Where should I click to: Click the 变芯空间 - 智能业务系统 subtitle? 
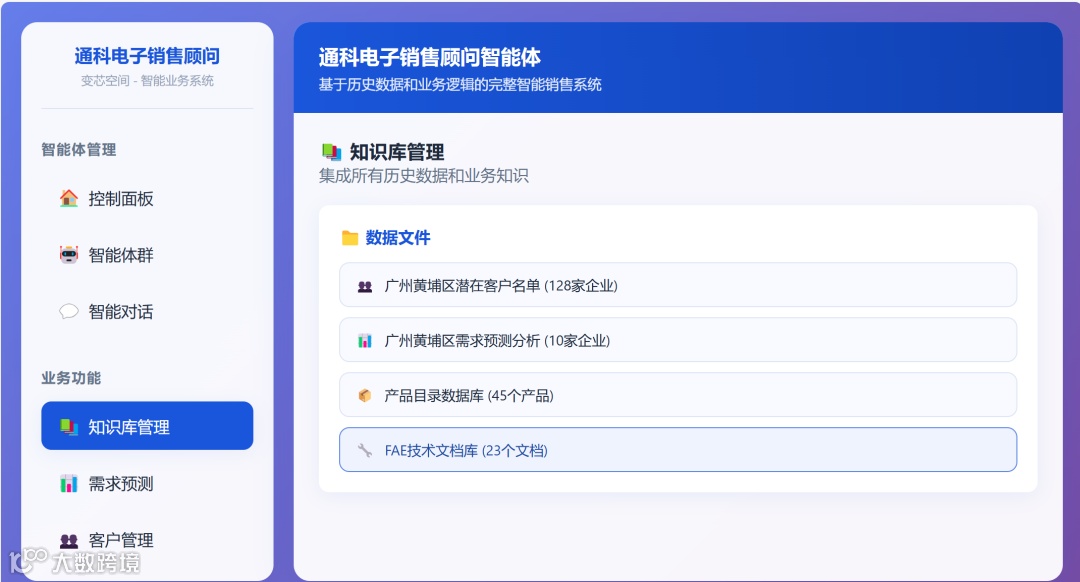click(147, 81)
